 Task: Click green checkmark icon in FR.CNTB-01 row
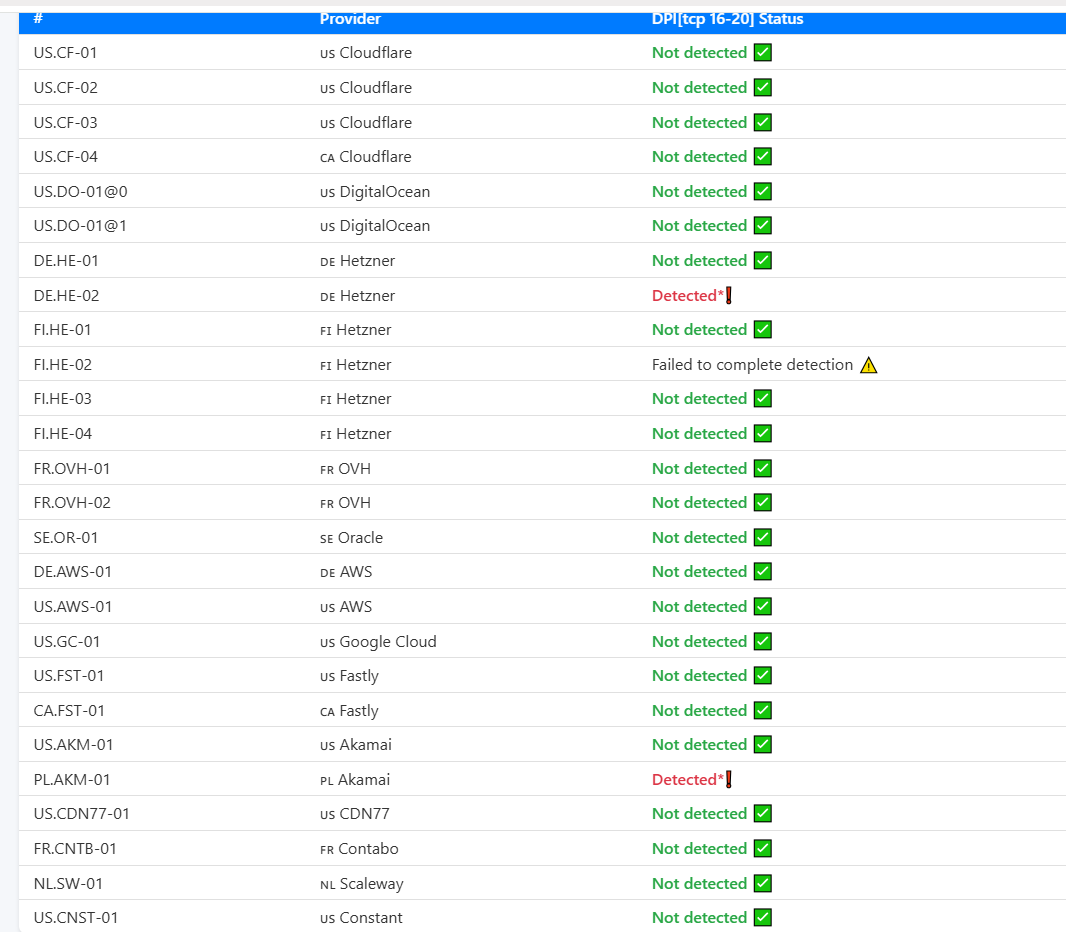(763, 848)
